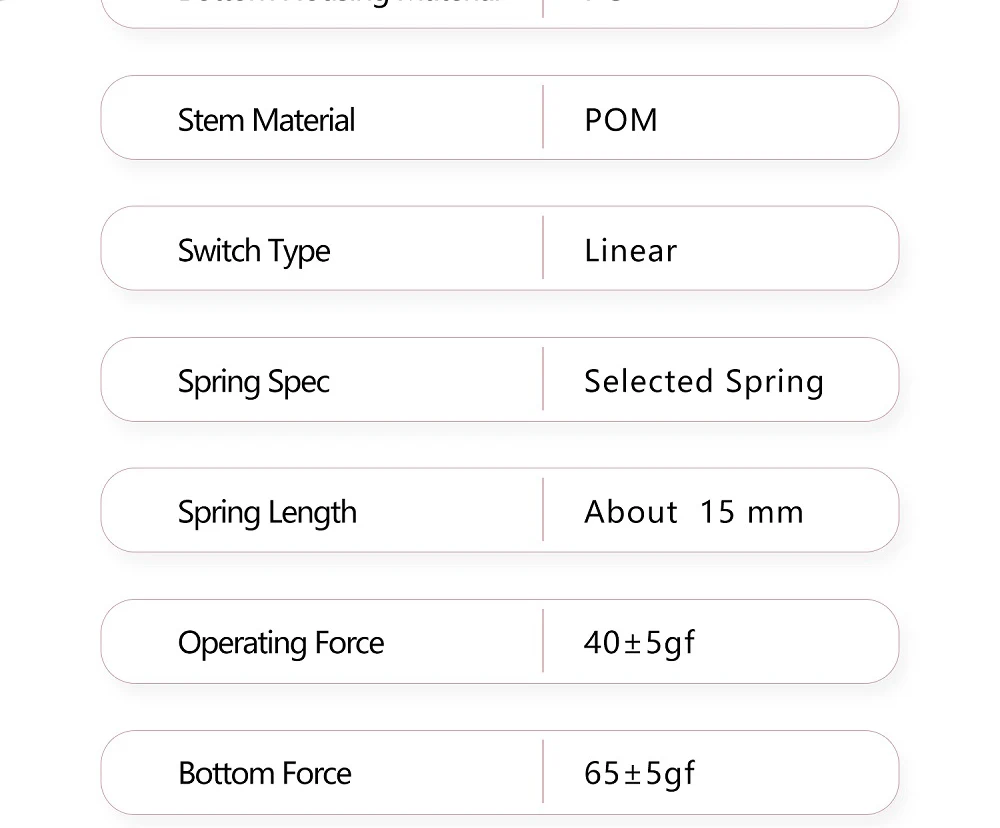Click the word "Selected" in Spring Spec value

648,382
